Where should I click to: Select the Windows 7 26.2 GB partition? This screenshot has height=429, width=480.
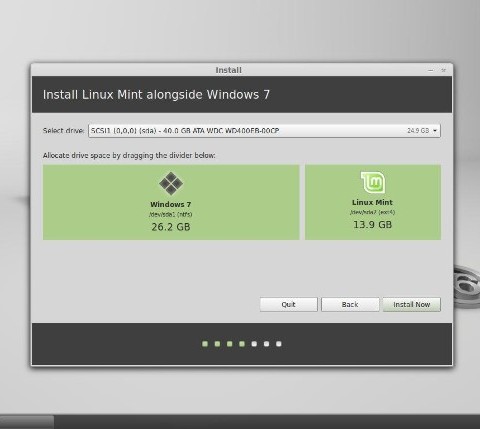pos(171,202)
